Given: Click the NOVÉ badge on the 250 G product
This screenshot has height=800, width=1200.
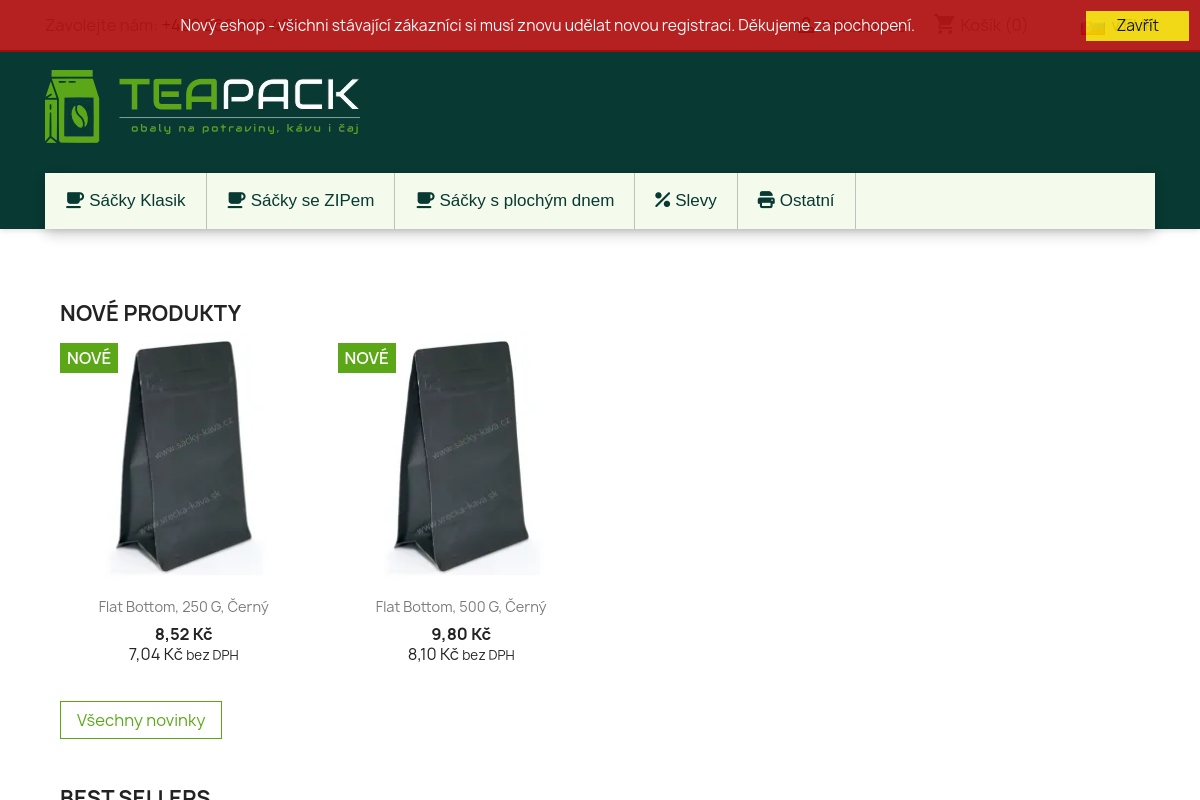Looking at the screenshot, I should [89, 358].
